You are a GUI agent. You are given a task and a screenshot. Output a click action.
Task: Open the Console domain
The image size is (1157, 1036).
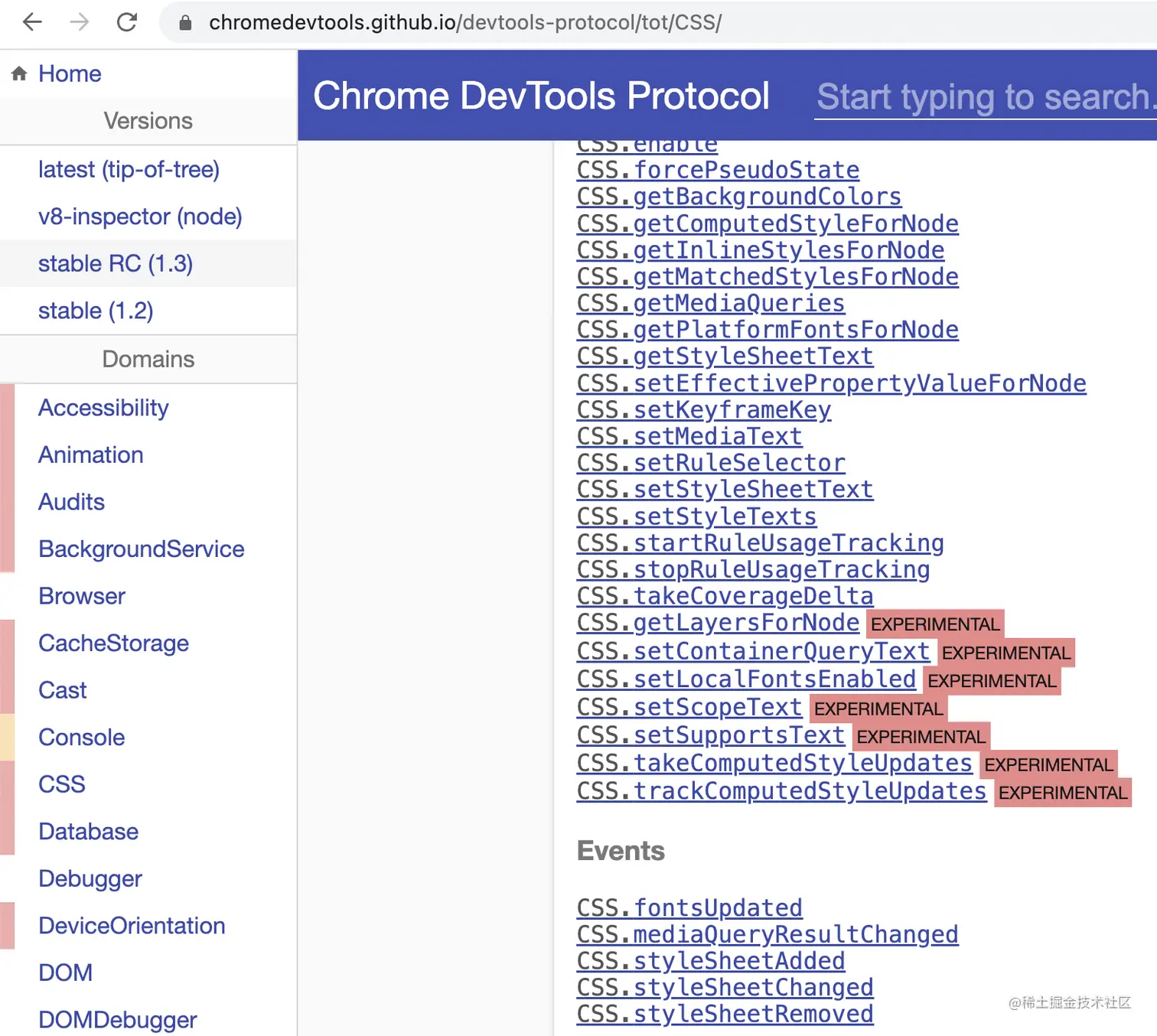tap(81, 738)
